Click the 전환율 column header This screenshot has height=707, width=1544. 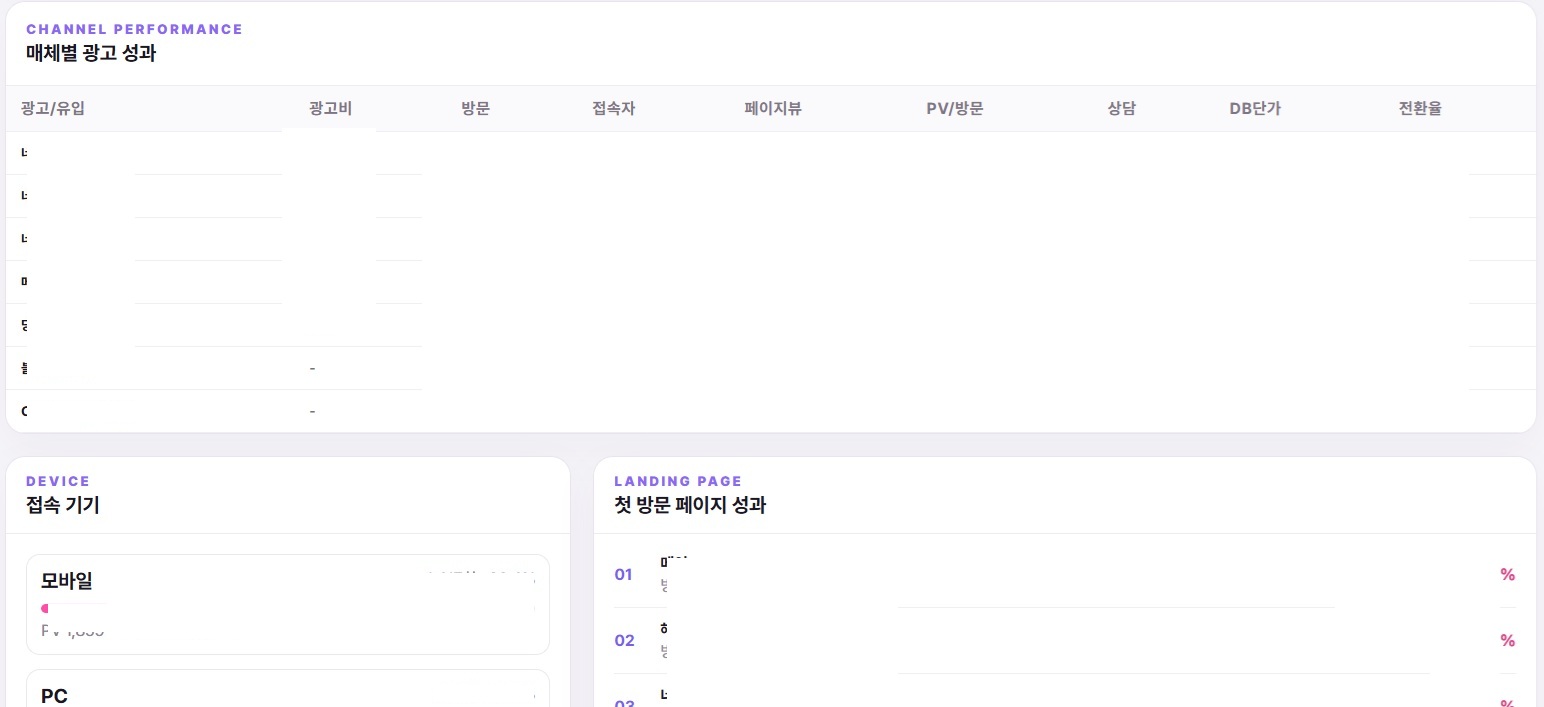click(1420, 109)
